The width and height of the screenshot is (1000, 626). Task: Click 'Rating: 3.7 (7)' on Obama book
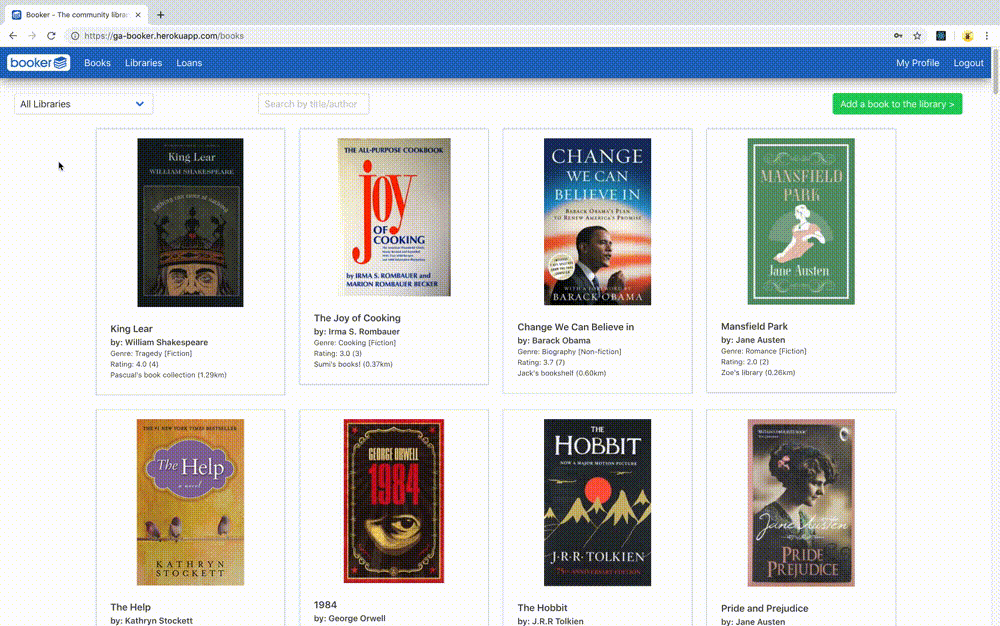[x=541, y=362]
